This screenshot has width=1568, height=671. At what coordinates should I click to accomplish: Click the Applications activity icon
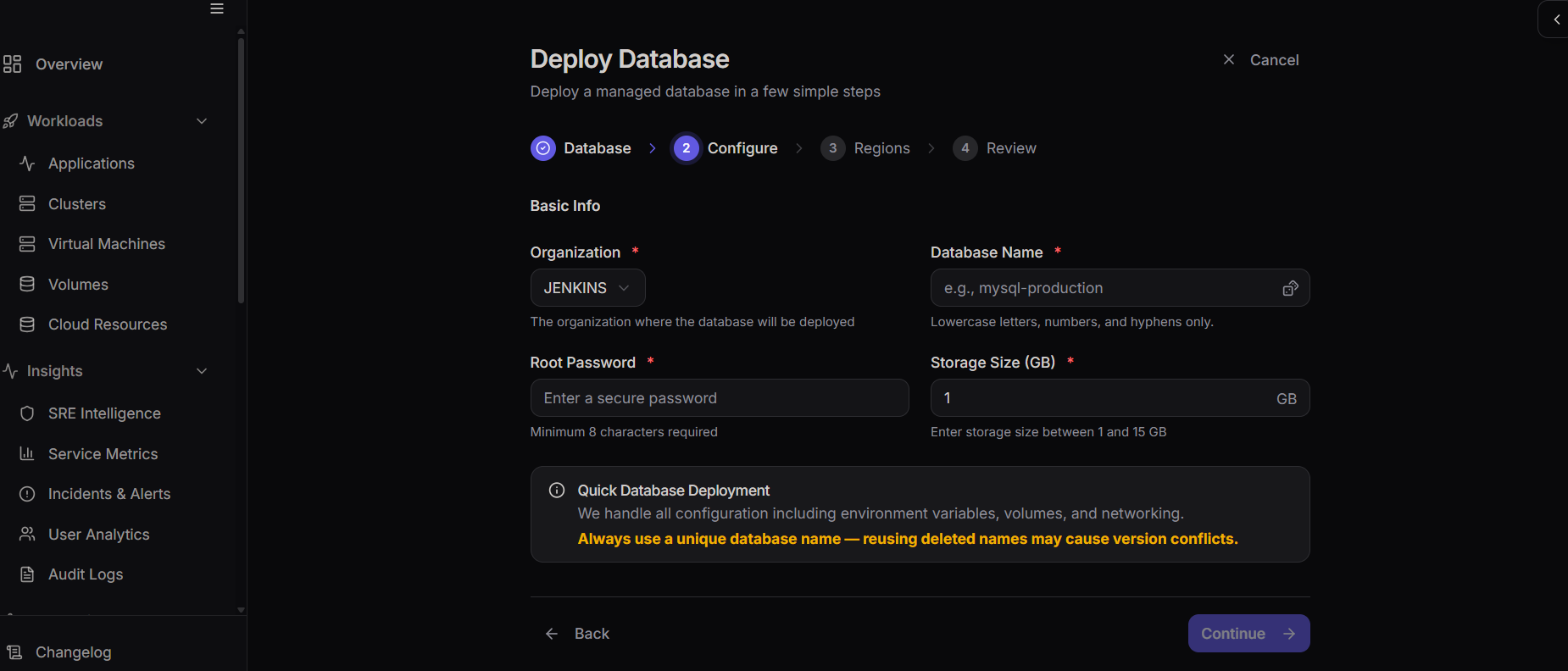point(27,164)
